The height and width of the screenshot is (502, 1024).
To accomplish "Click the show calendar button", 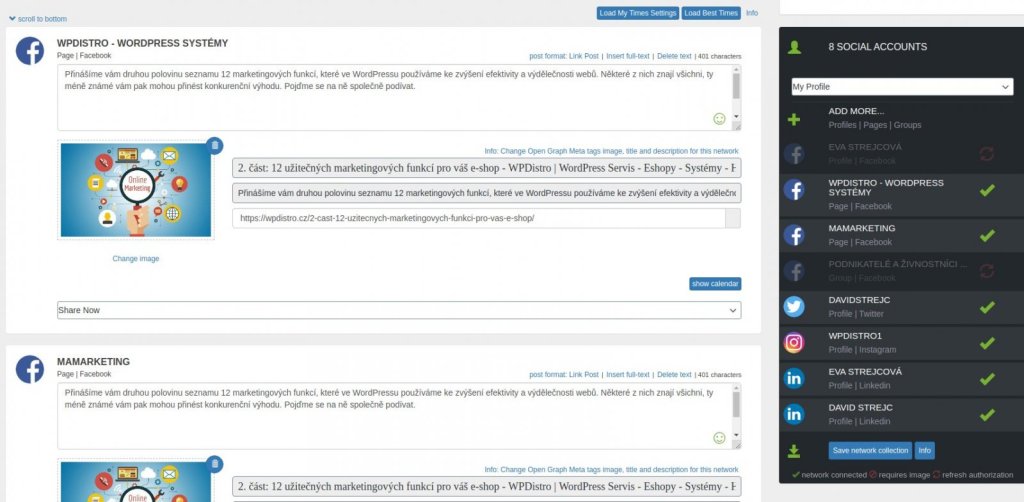I will click(715, 284).
